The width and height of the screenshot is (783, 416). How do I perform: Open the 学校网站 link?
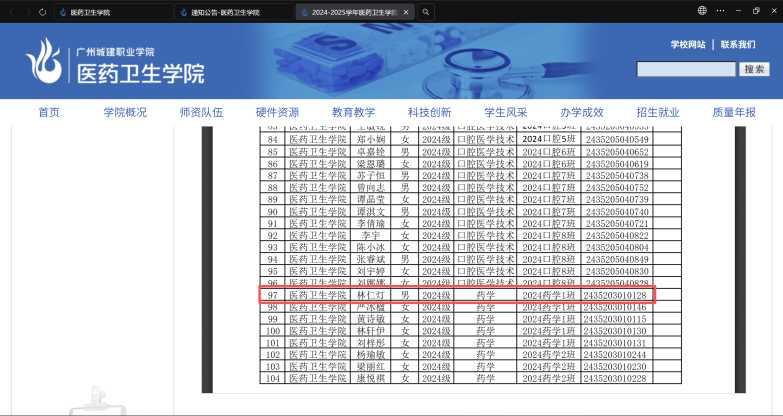687,45
